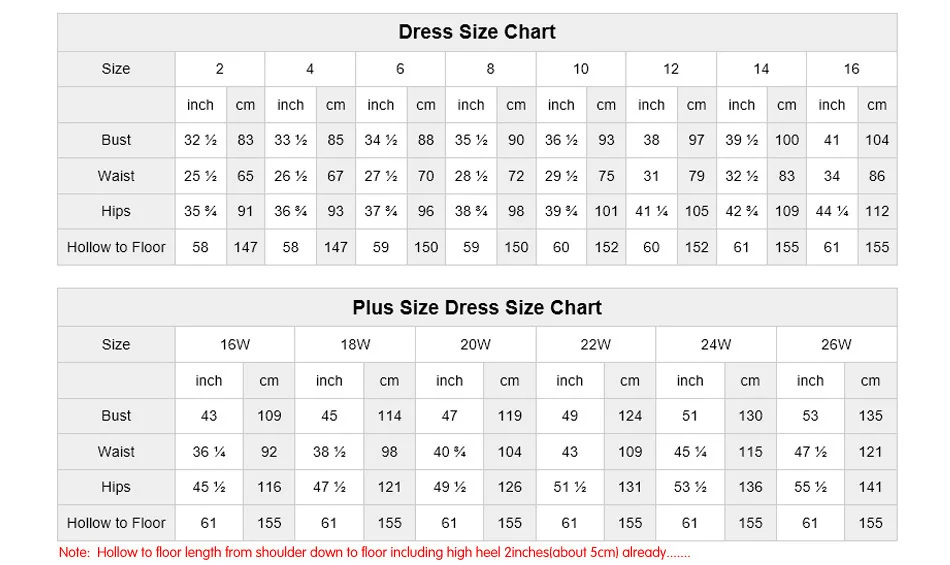Viewport: 950px width, 565px height.
Task: Select the 22W column header
Action: tap(595, 345)
